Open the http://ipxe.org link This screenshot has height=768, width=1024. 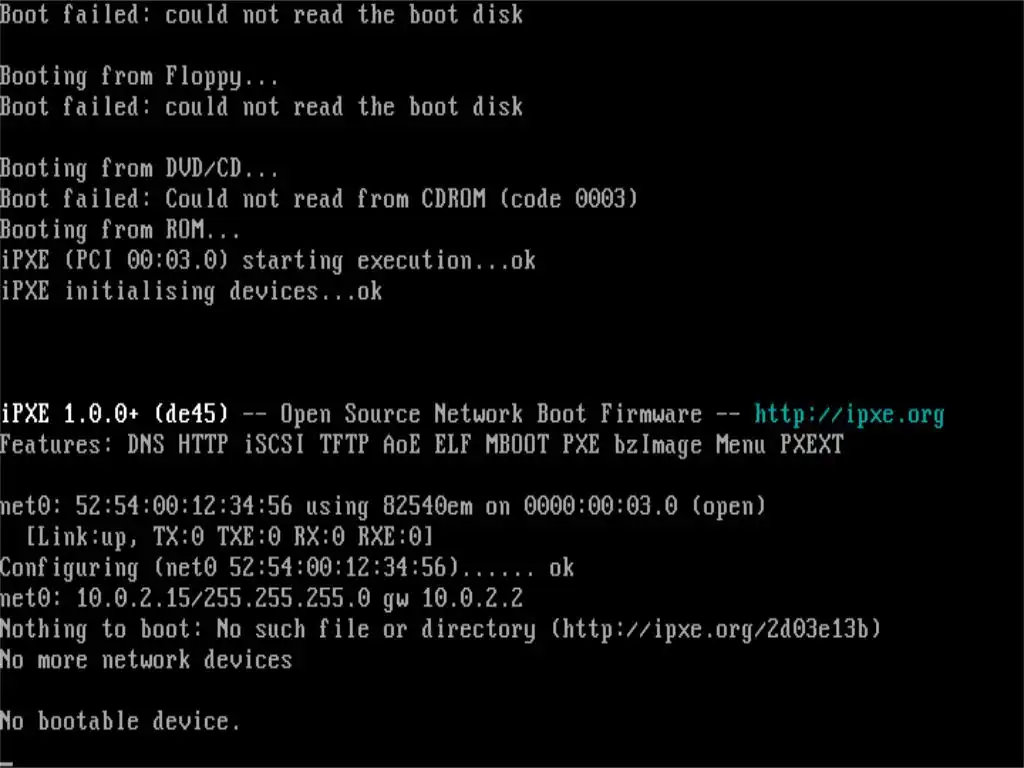(x=849, y=415)
